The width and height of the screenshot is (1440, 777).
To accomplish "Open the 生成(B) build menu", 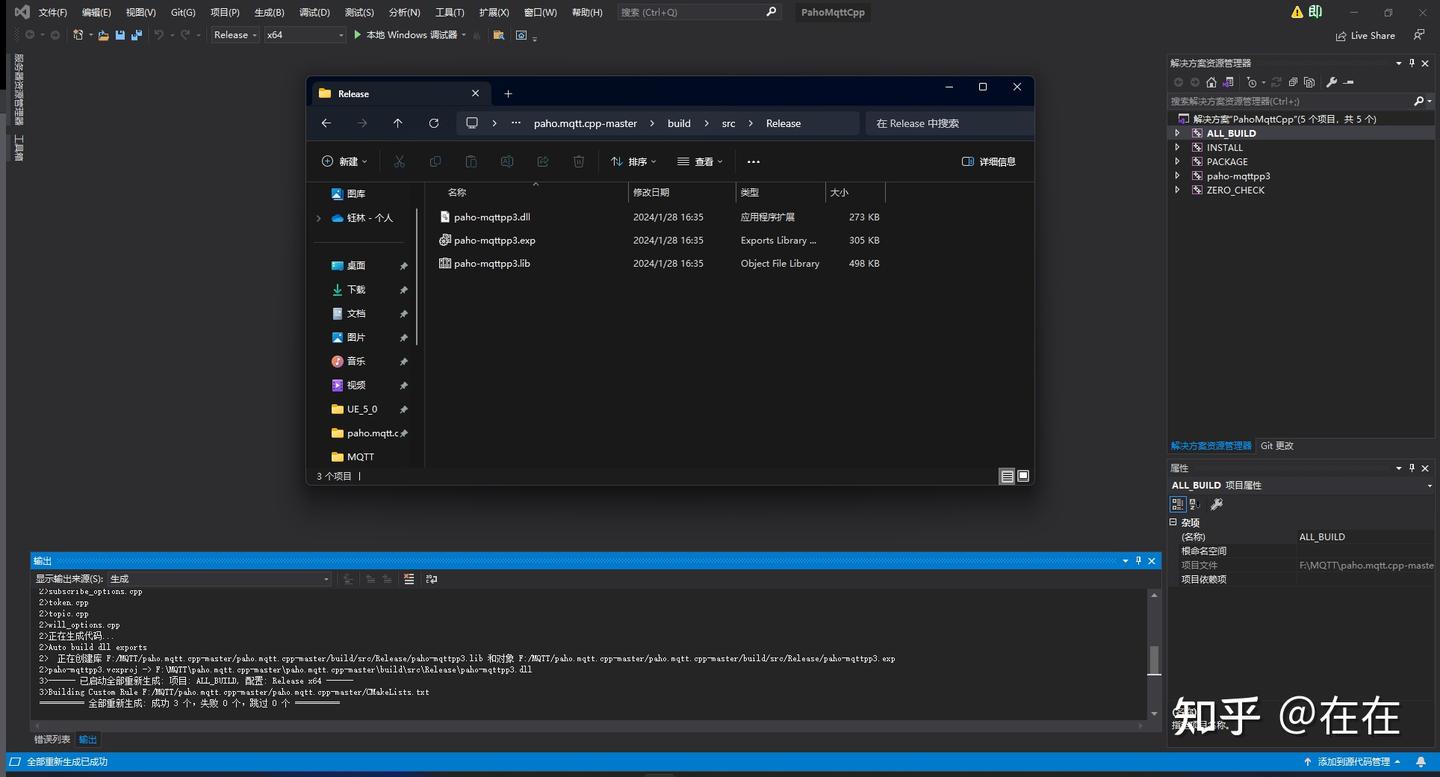I will pyautogui.click(x=269, y=12).
